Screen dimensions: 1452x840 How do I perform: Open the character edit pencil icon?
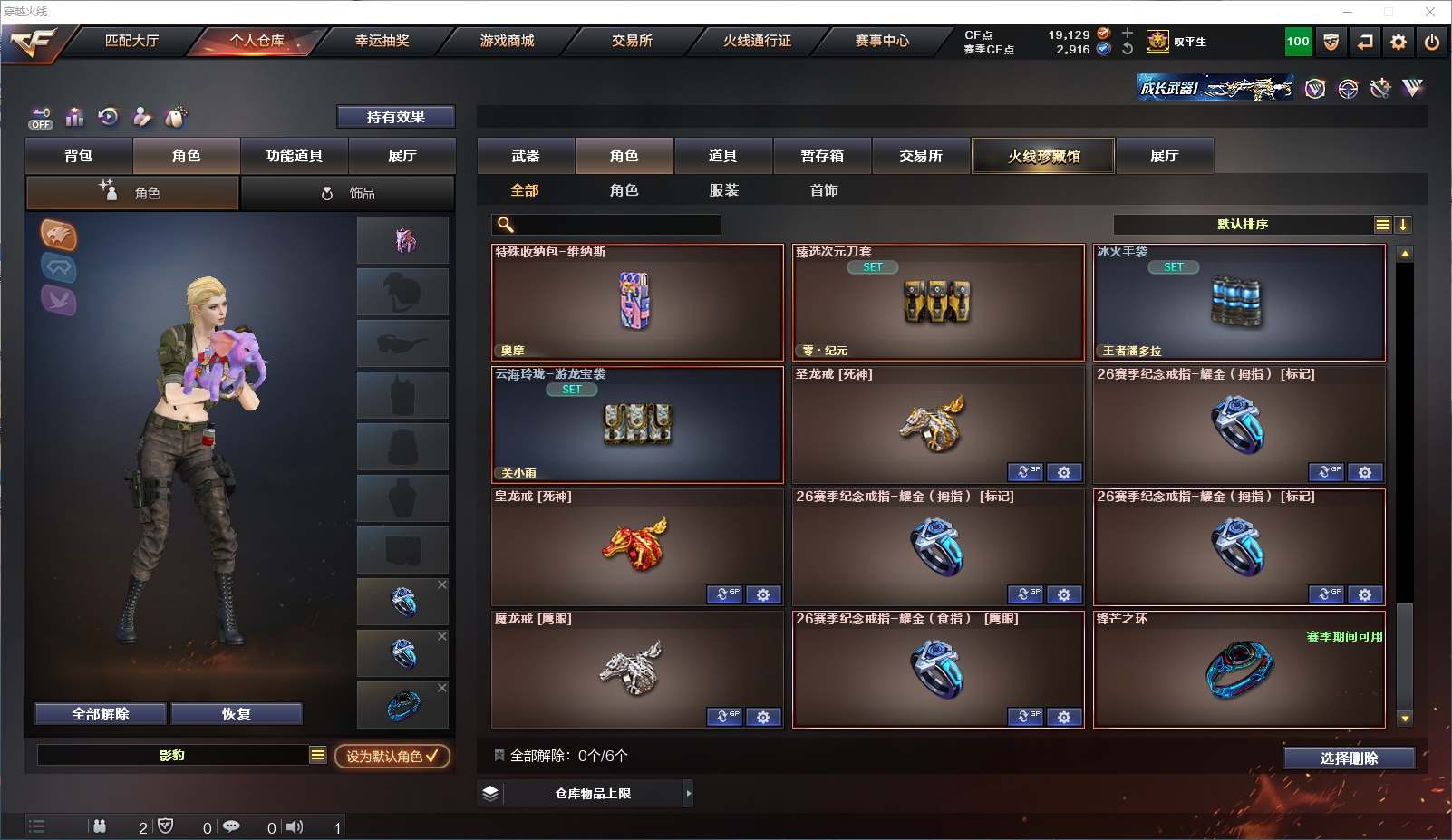coord(141,116)
